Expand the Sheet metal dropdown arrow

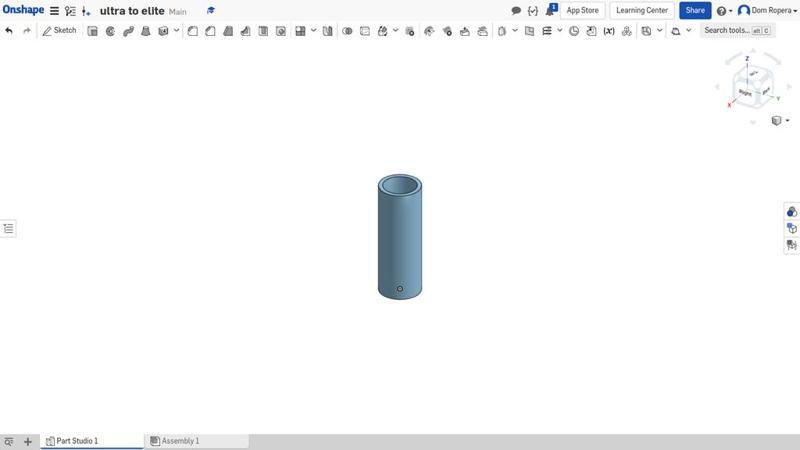click(659, 31)
